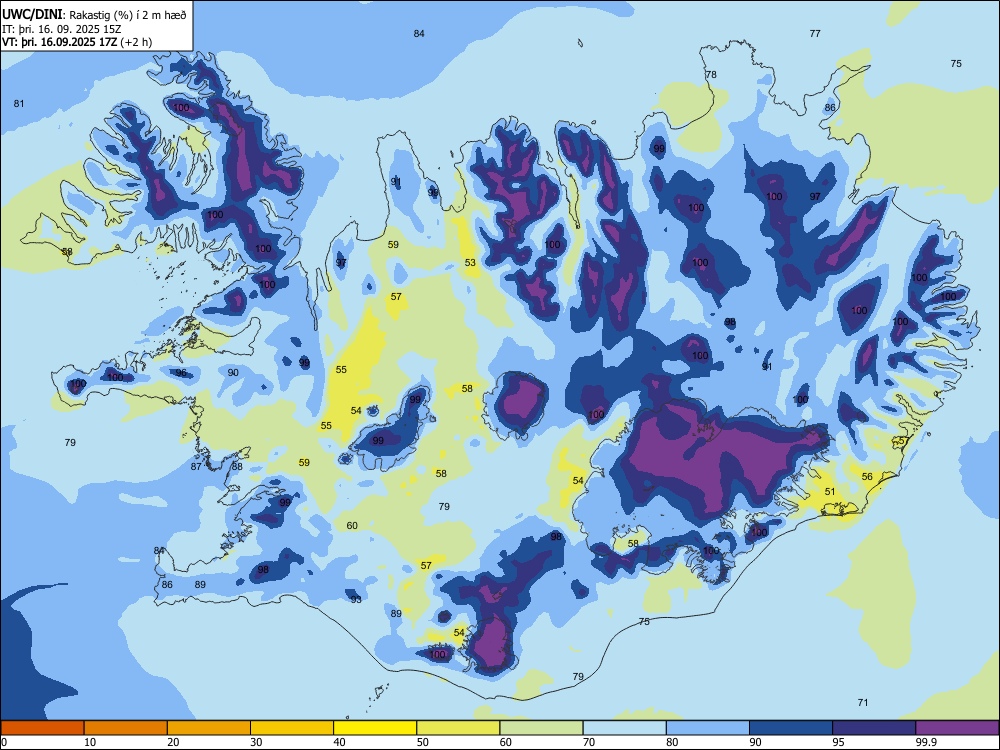
Task: Pick the pale yellow 50–60 legend swatch
Action: pyautogui.click(x=459, y=728)
